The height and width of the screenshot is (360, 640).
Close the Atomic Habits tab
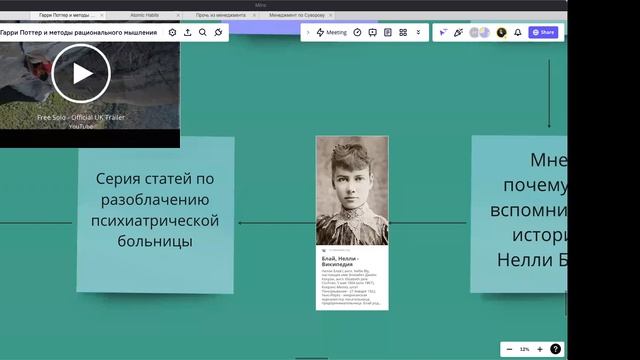pos(178,15)
